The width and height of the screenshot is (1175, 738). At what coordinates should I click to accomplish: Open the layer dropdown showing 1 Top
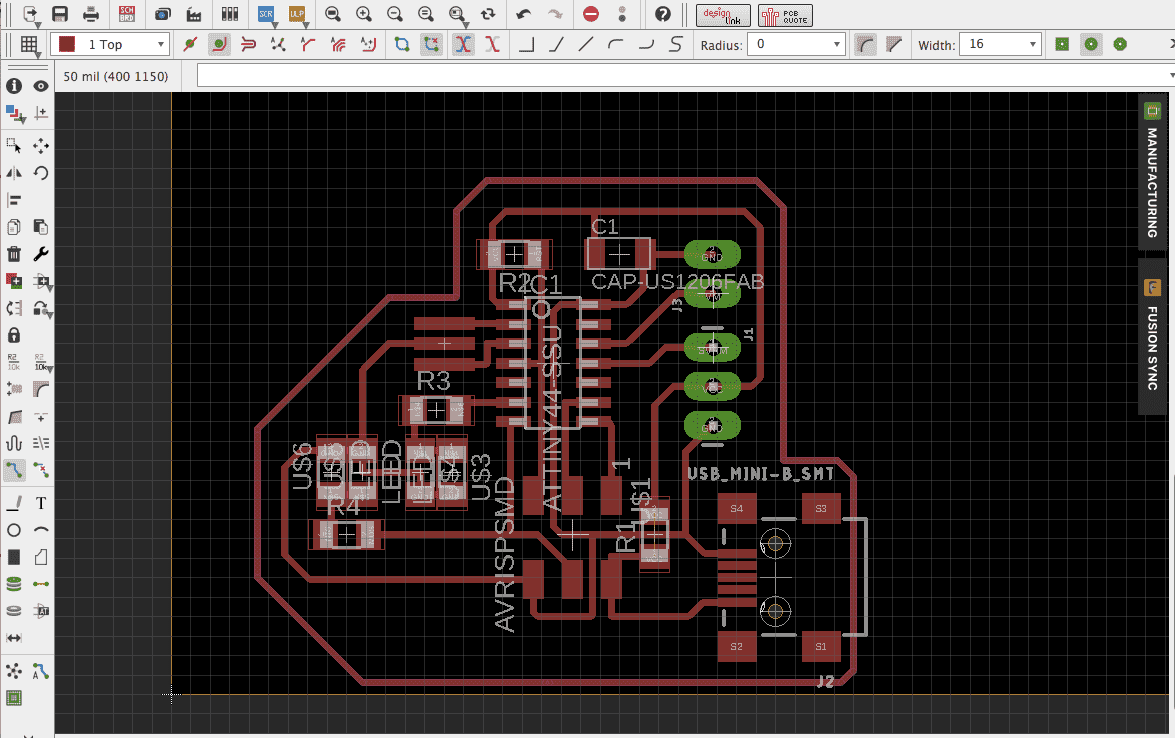tap(112, 44)
